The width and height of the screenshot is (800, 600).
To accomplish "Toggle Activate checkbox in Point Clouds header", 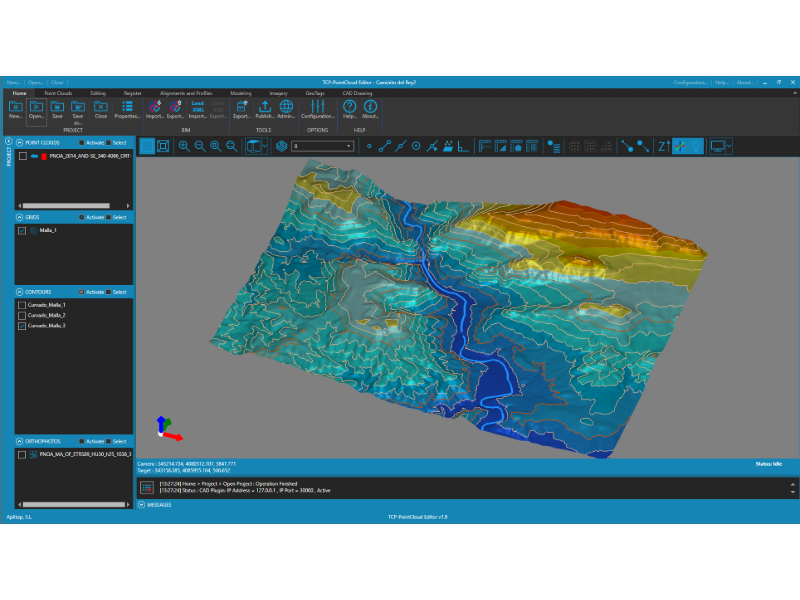I will 82,143.
